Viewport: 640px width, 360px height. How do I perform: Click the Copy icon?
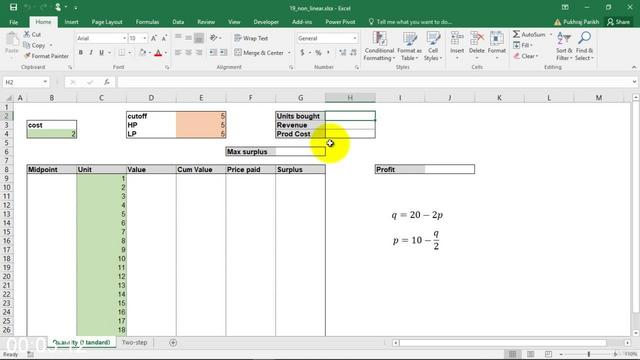pos(27,45)
